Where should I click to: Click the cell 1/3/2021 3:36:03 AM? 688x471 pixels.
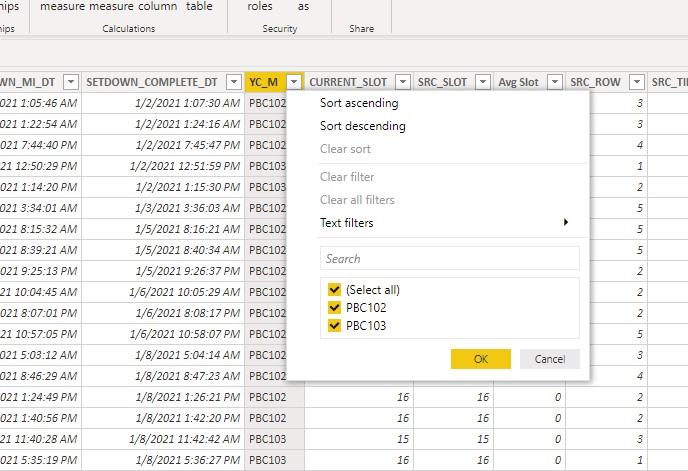(163, 208)
